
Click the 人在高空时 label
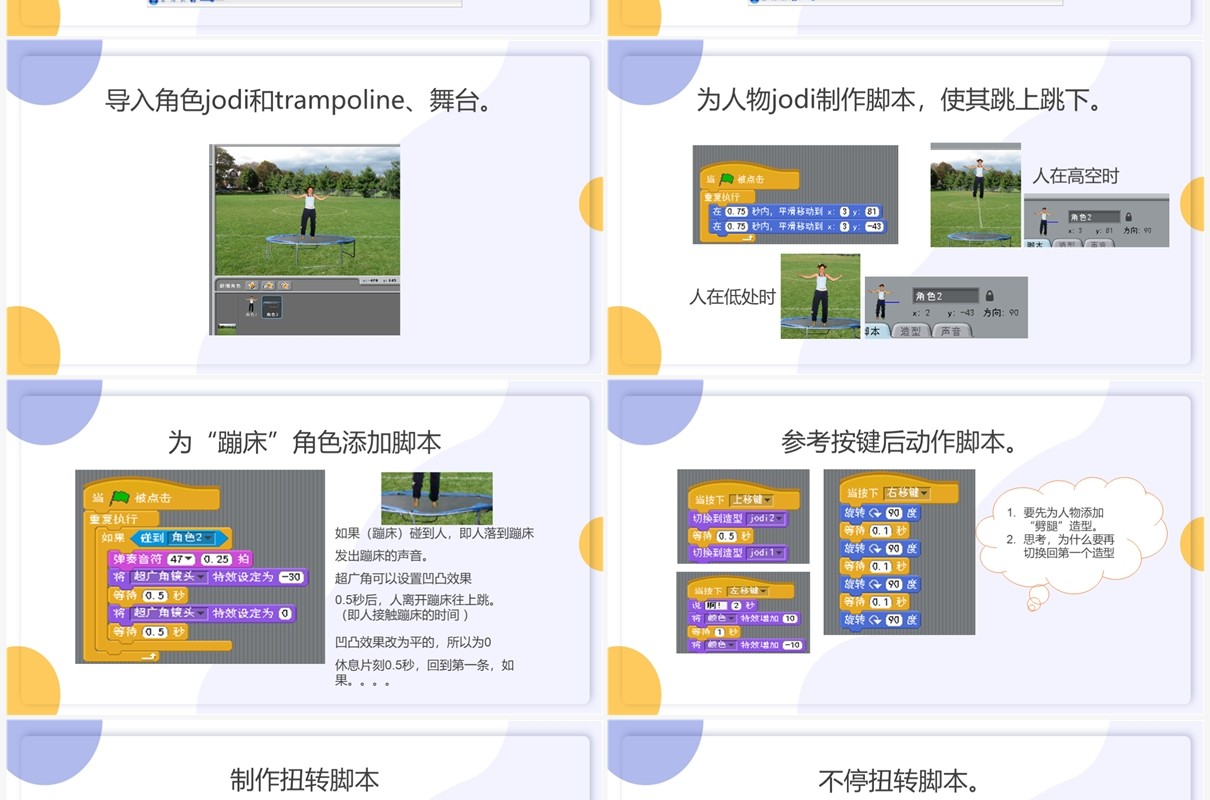pyautogui.click(x=1076, y=176)
